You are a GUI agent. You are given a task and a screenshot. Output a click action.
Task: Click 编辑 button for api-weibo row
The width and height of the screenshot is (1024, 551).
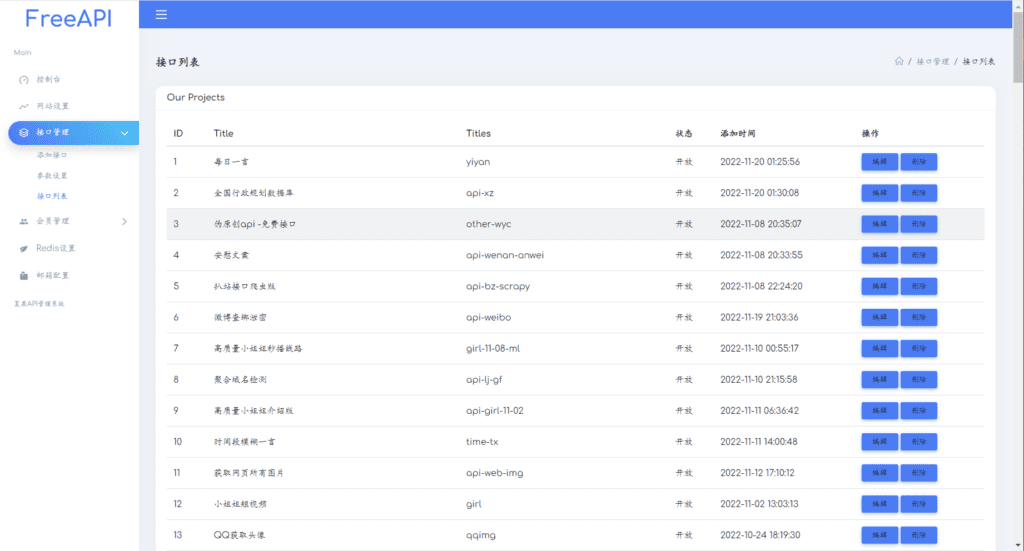coord(879,317)
